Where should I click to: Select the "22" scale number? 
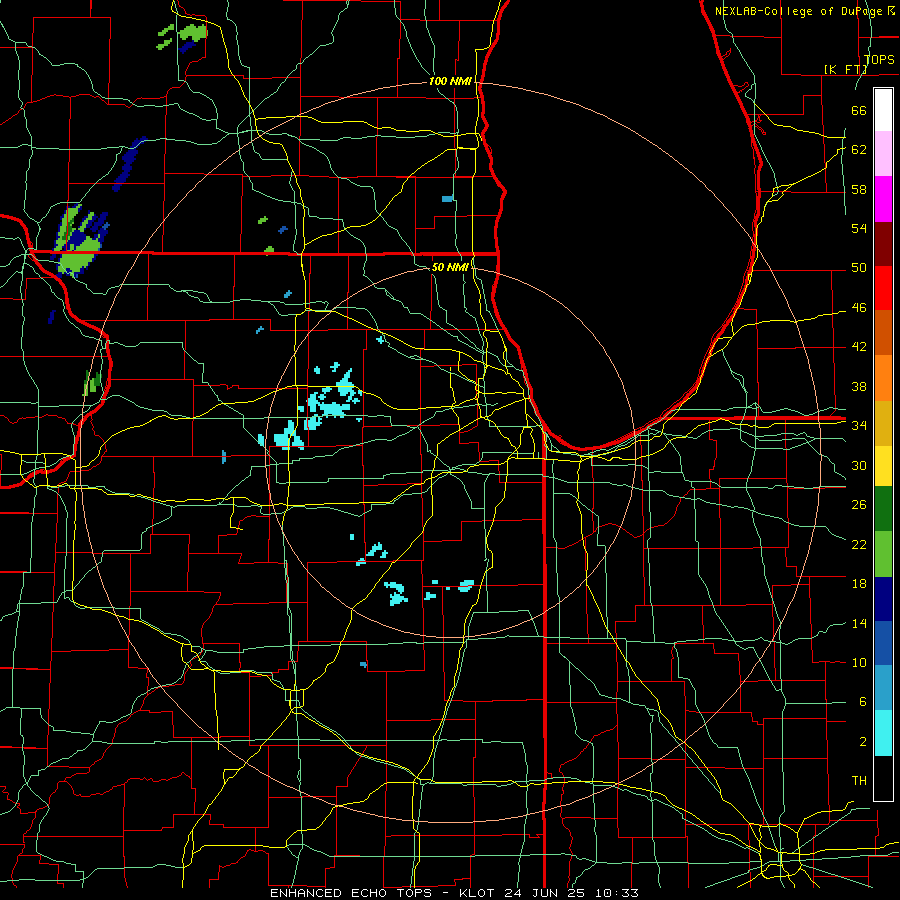[859, 544]
